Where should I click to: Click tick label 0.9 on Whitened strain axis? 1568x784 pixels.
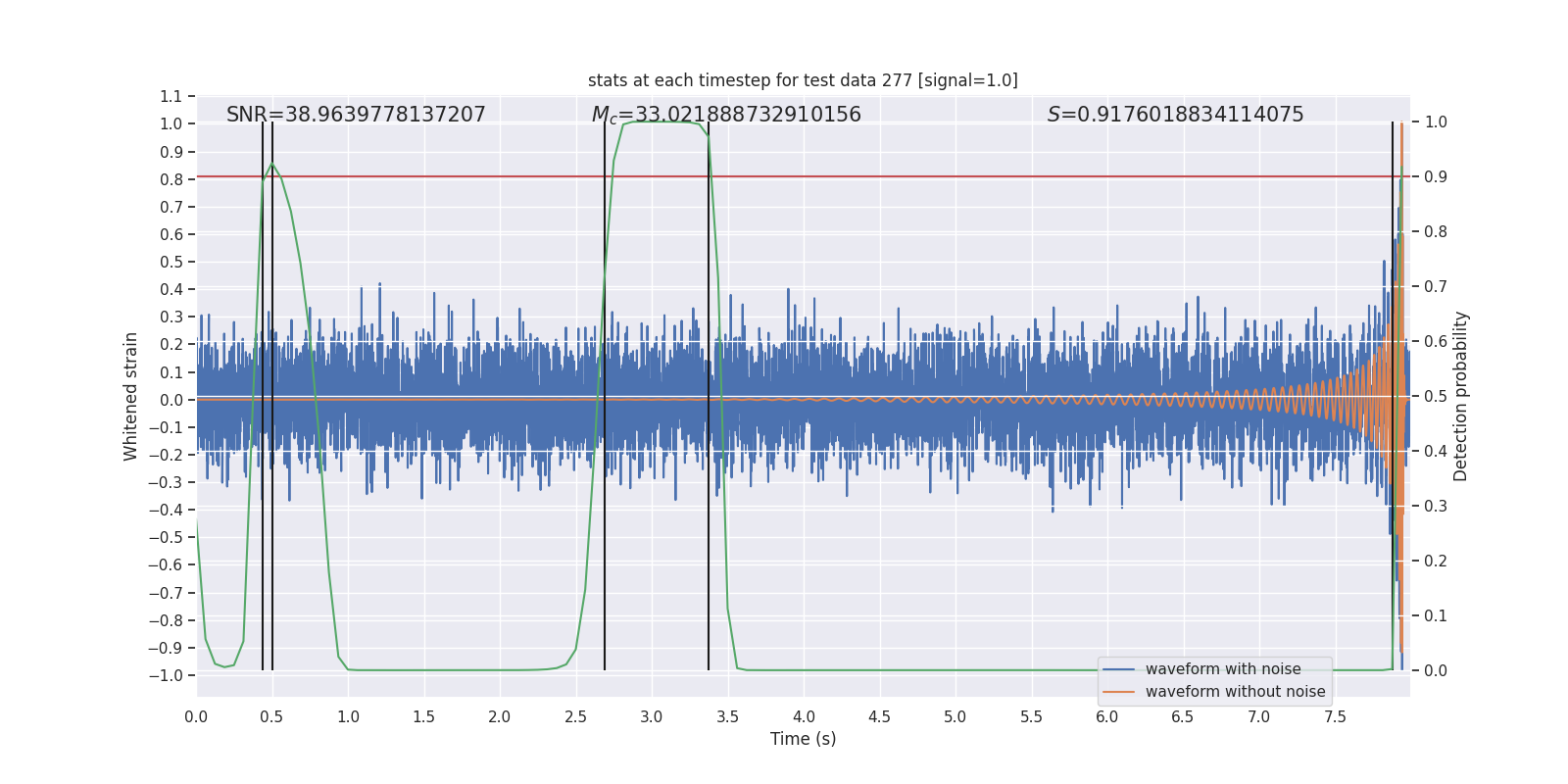(x=171, y=152)
